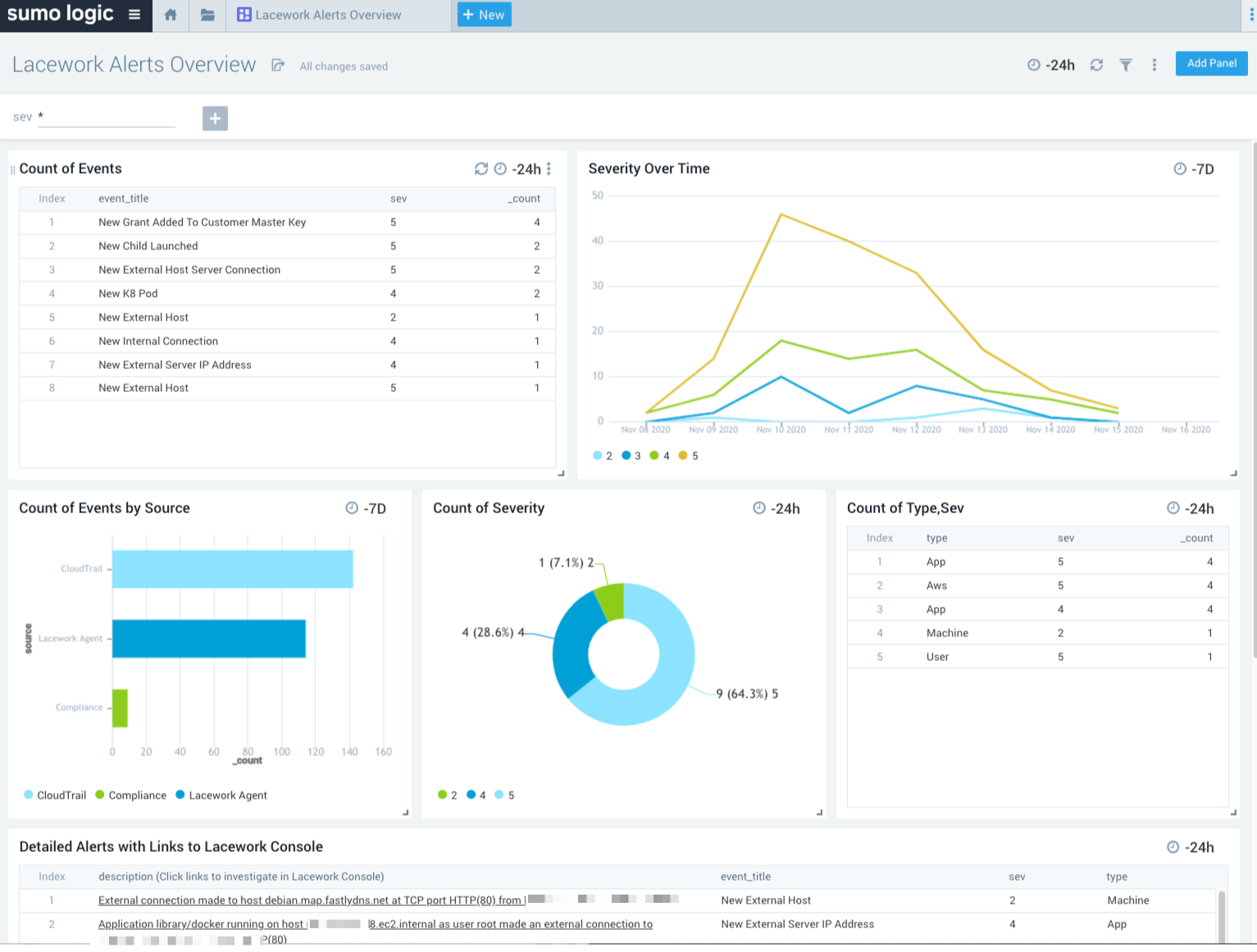The width and height of the screenshot is (1257, 952).
Task: Toggle severity 5 legend in Severity Over Time
Action: coord(689,456)
